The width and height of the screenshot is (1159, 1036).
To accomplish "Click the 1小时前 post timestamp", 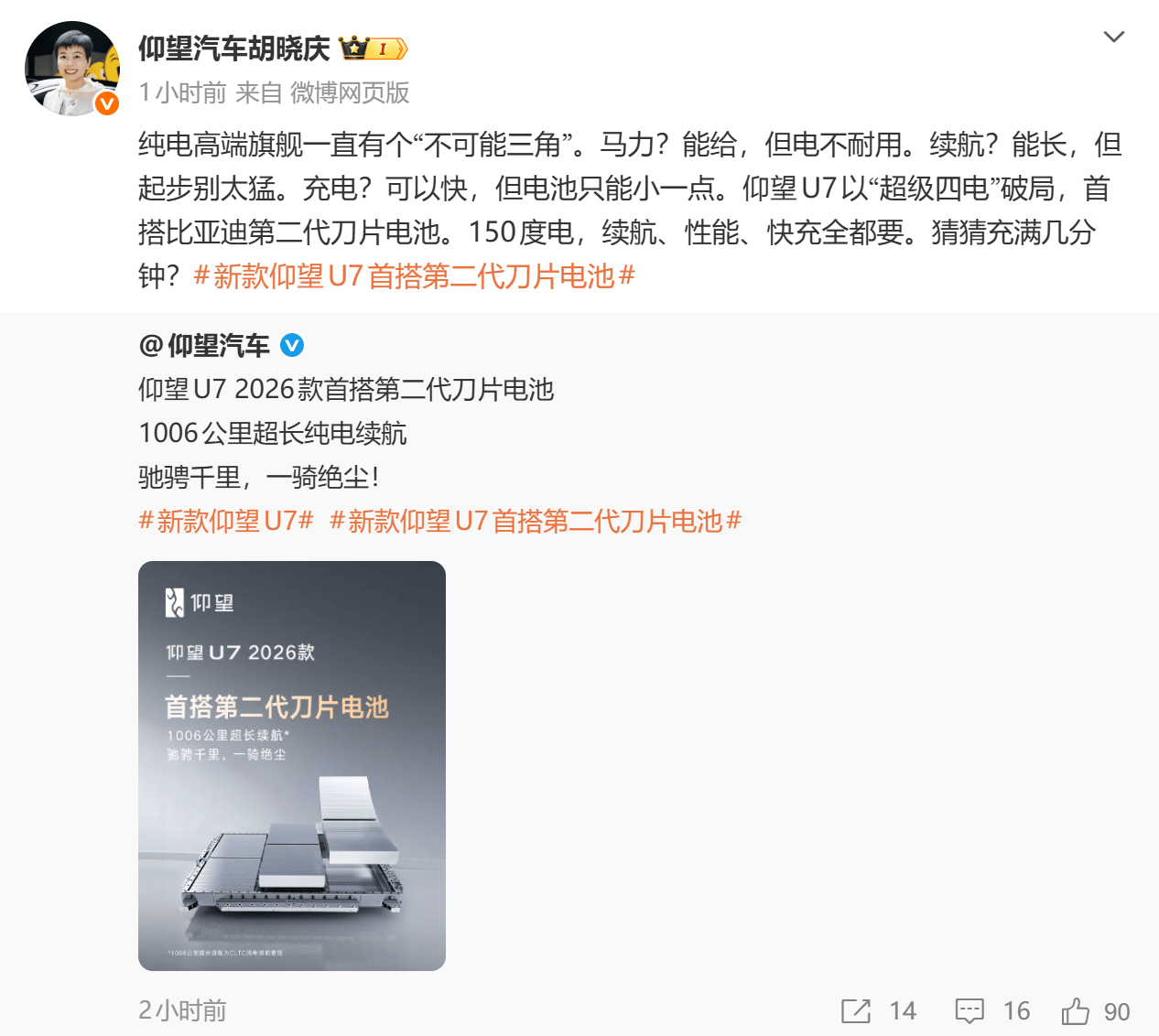I will click(x=183, y=92).
